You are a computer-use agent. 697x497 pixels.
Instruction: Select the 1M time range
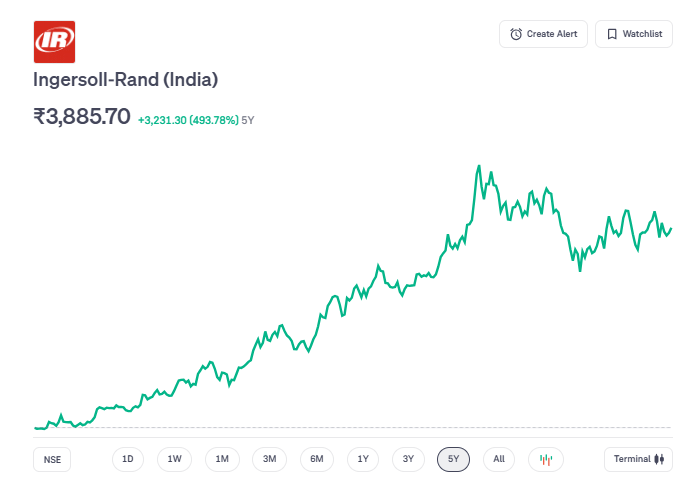(x=222, y=459)
